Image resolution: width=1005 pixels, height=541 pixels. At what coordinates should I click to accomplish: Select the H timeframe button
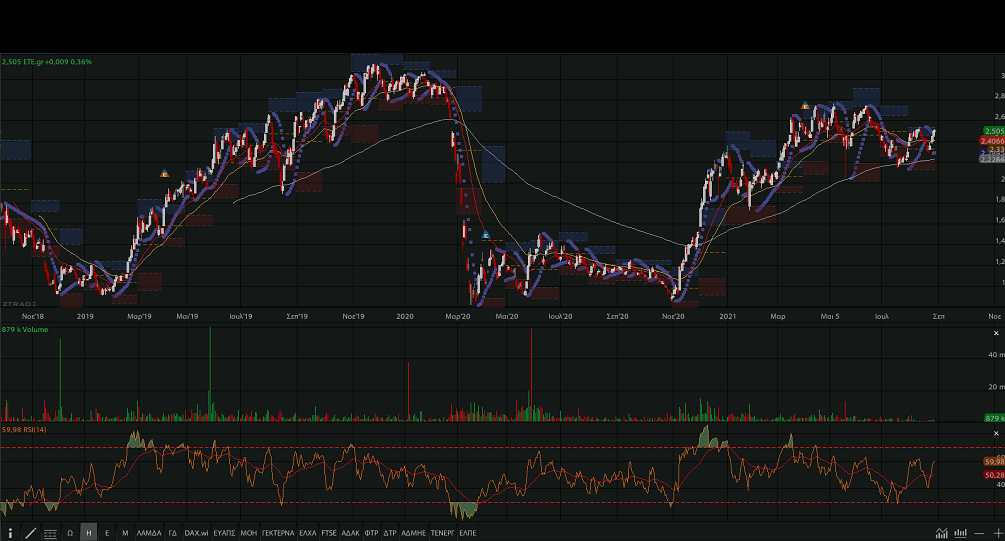89,533
